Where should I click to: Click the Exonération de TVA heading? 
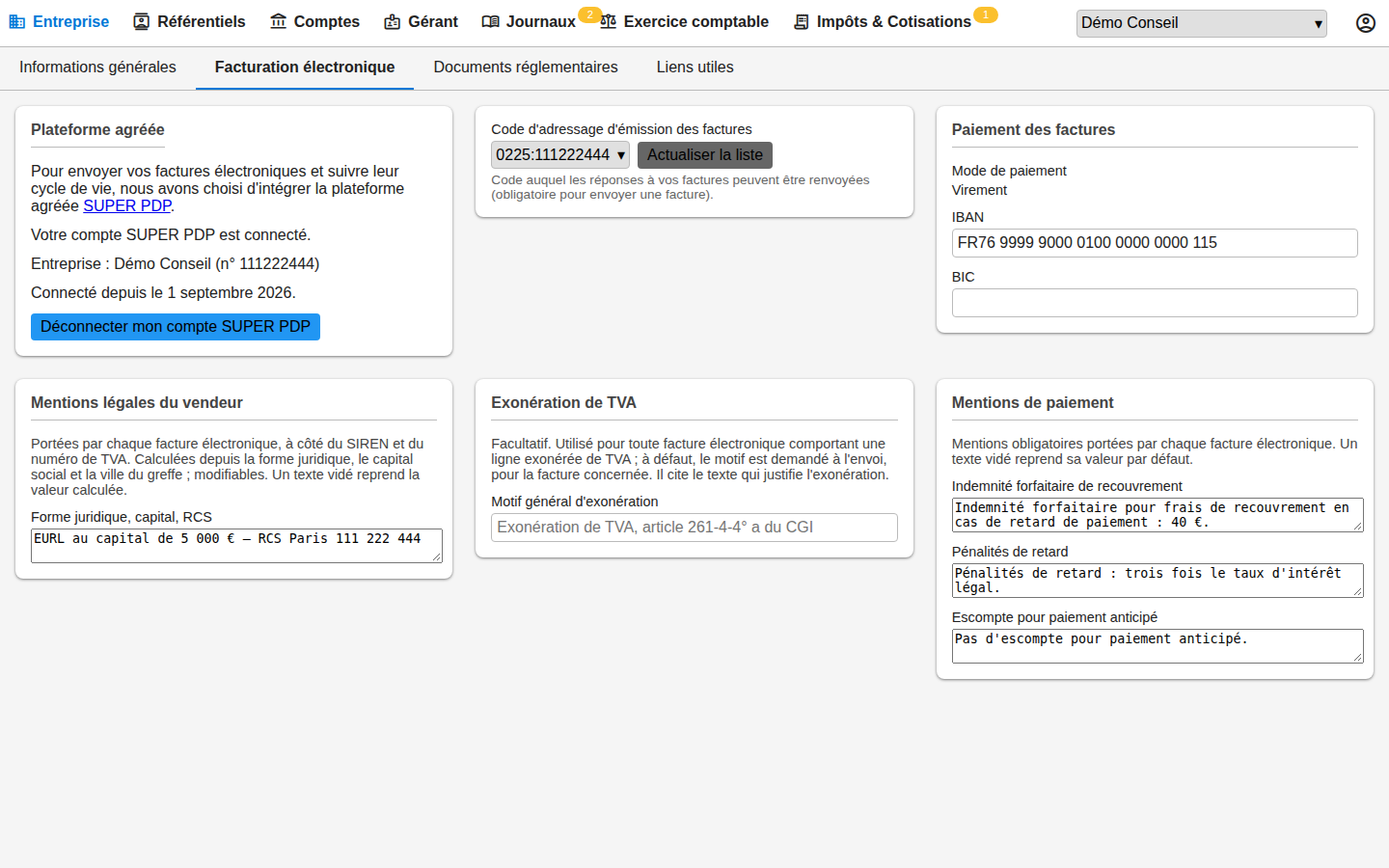563,402
